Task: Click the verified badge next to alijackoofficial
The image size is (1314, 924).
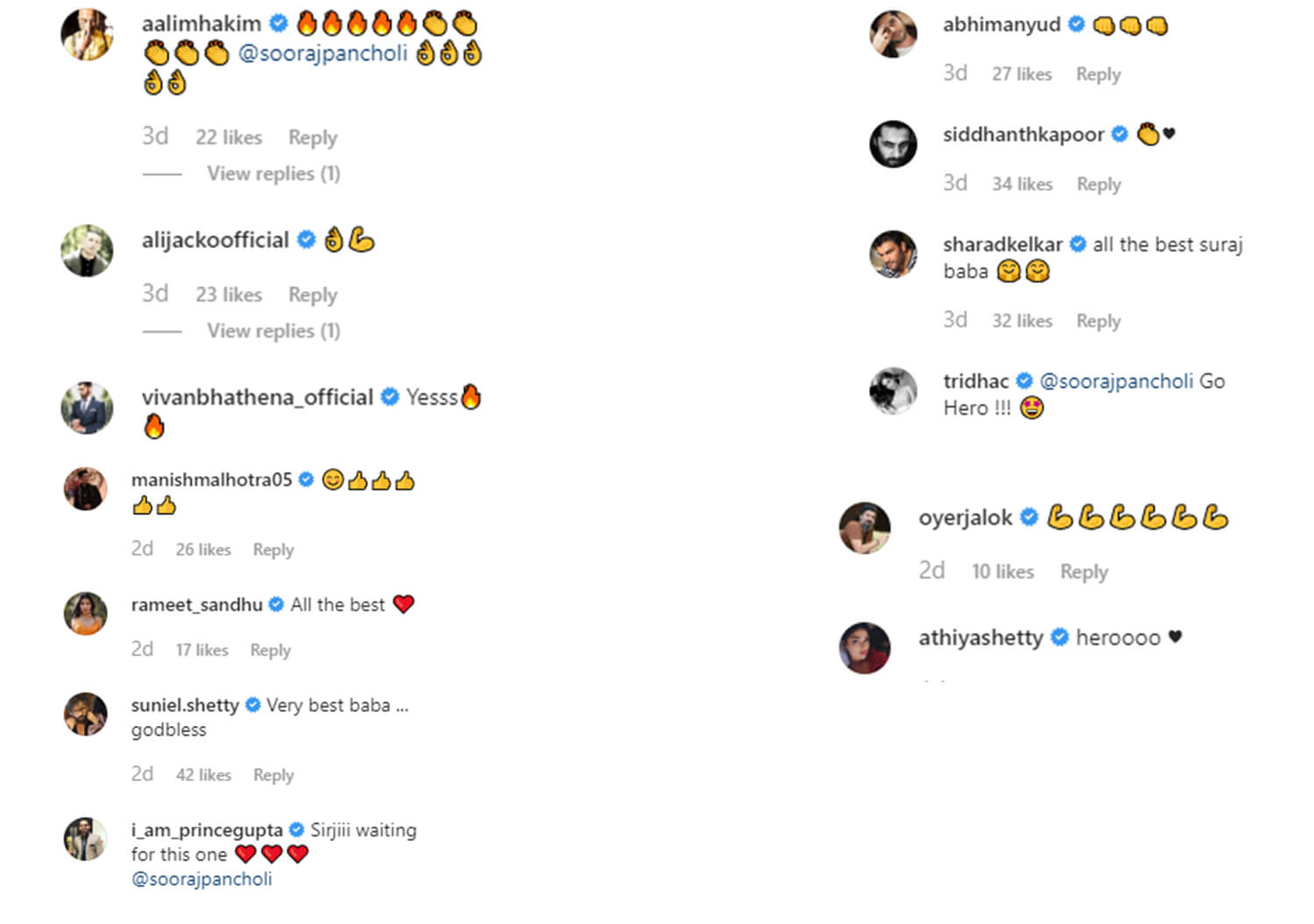Action: click(306, 239)
